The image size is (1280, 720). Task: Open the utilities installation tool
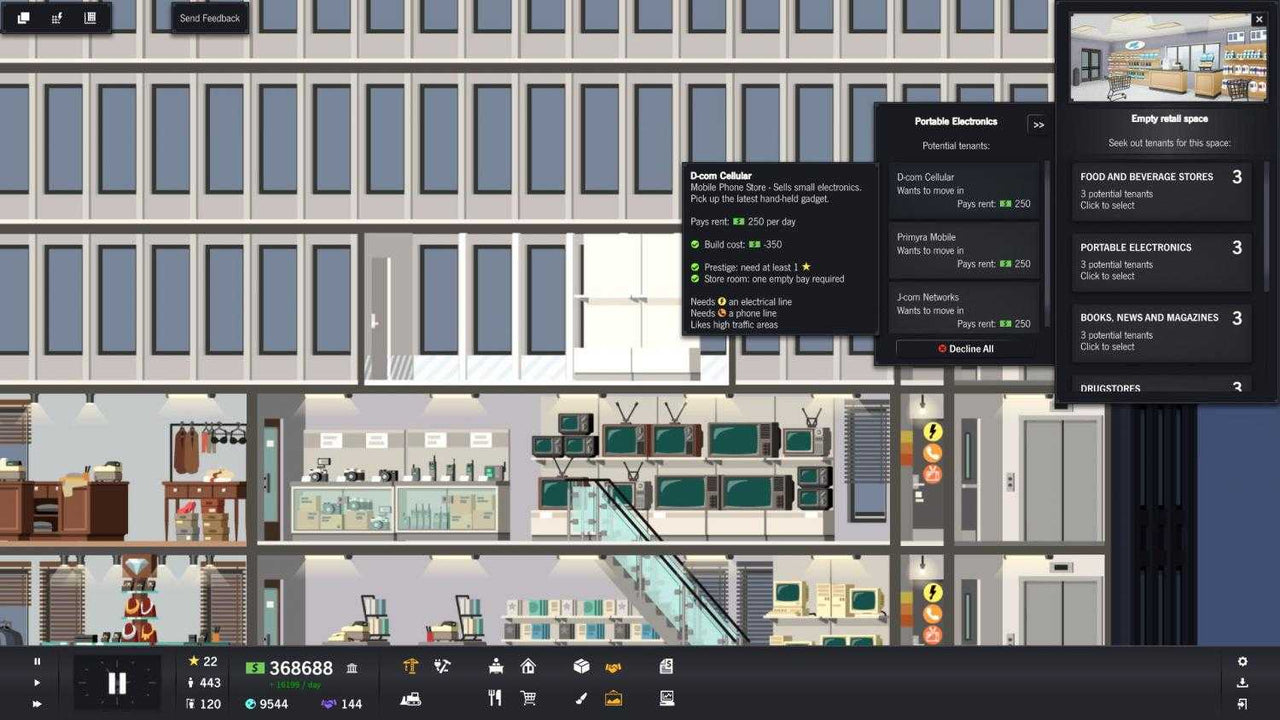441,666
